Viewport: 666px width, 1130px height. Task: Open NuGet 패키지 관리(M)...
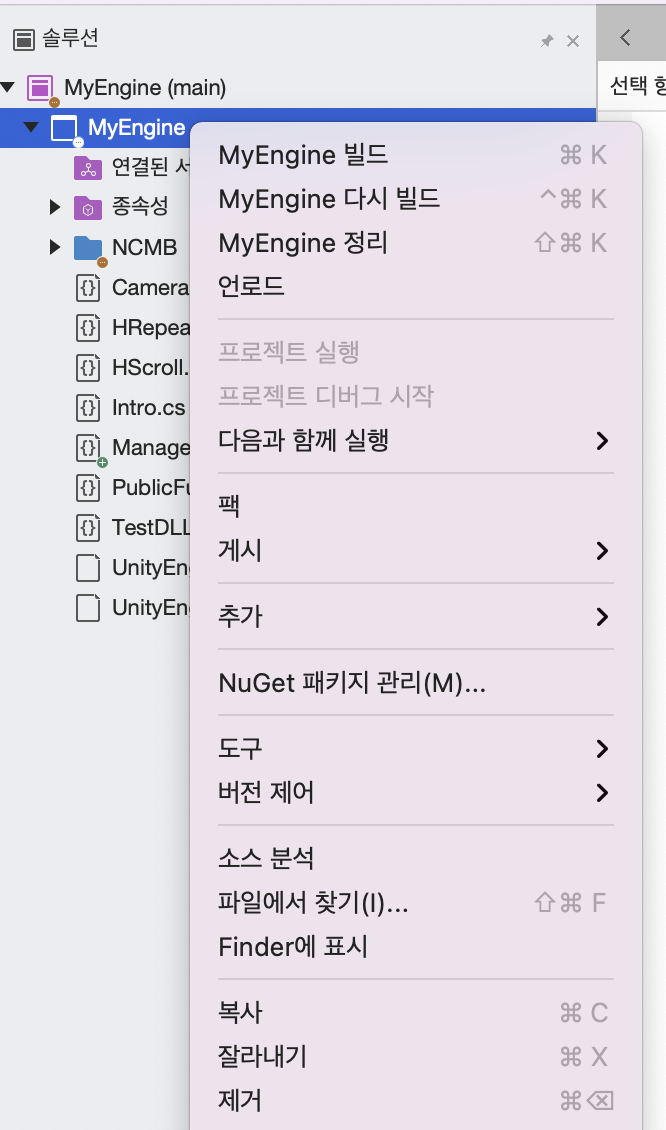(416, 682)
